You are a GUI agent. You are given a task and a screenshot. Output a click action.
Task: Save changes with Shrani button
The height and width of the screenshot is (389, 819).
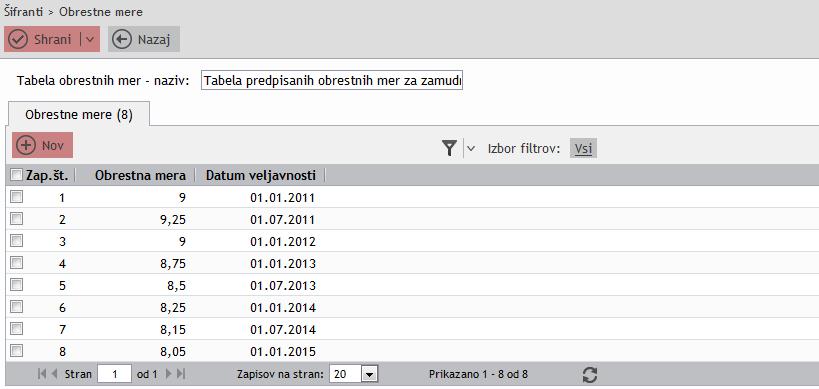[43, 40]
